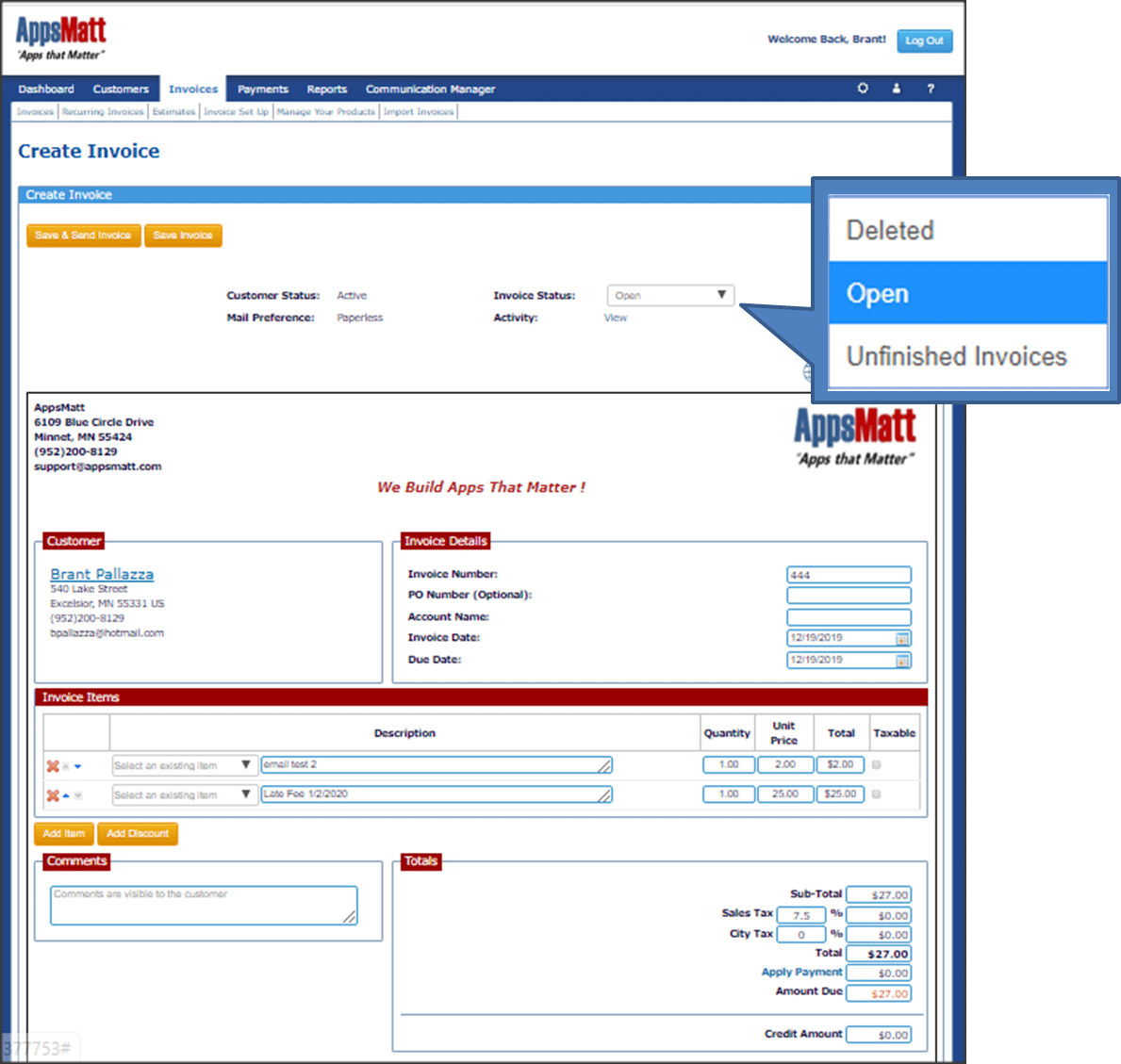Image resolution: width=1121 pixels, height=1064 pixels.
Task: Click the Sales Tax percent field
Action: [800, 915]
